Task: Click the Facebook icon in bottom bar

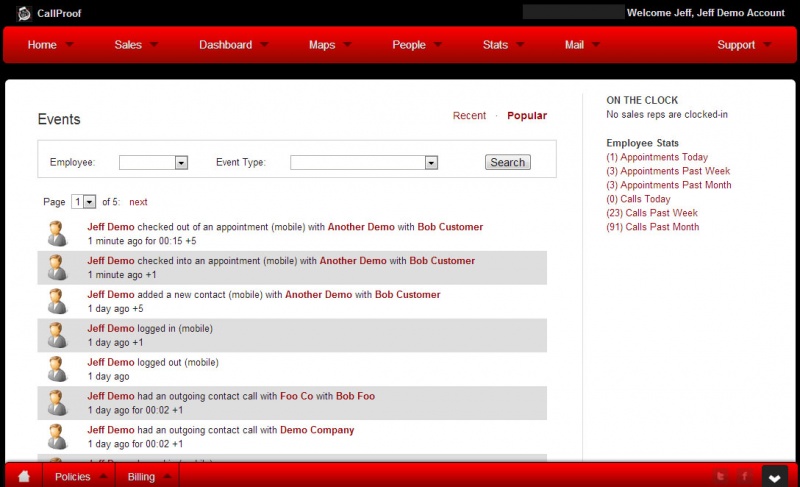Action: point(744,476)
